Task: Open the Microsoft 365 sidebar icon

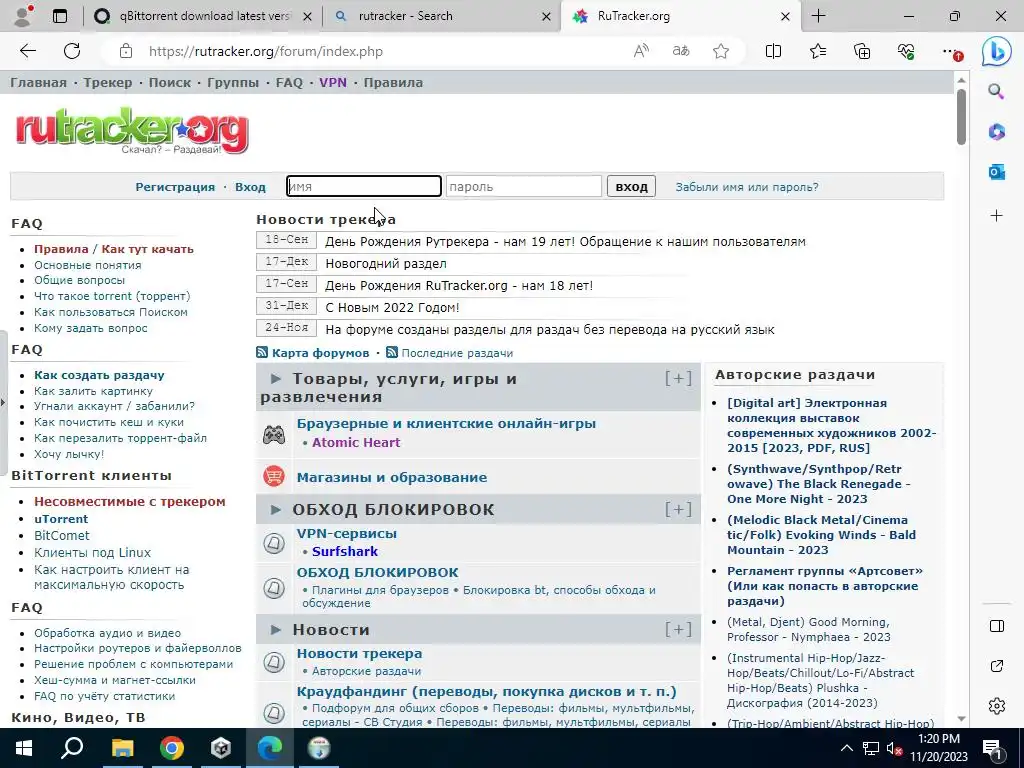Action: (x=996, y=132)
